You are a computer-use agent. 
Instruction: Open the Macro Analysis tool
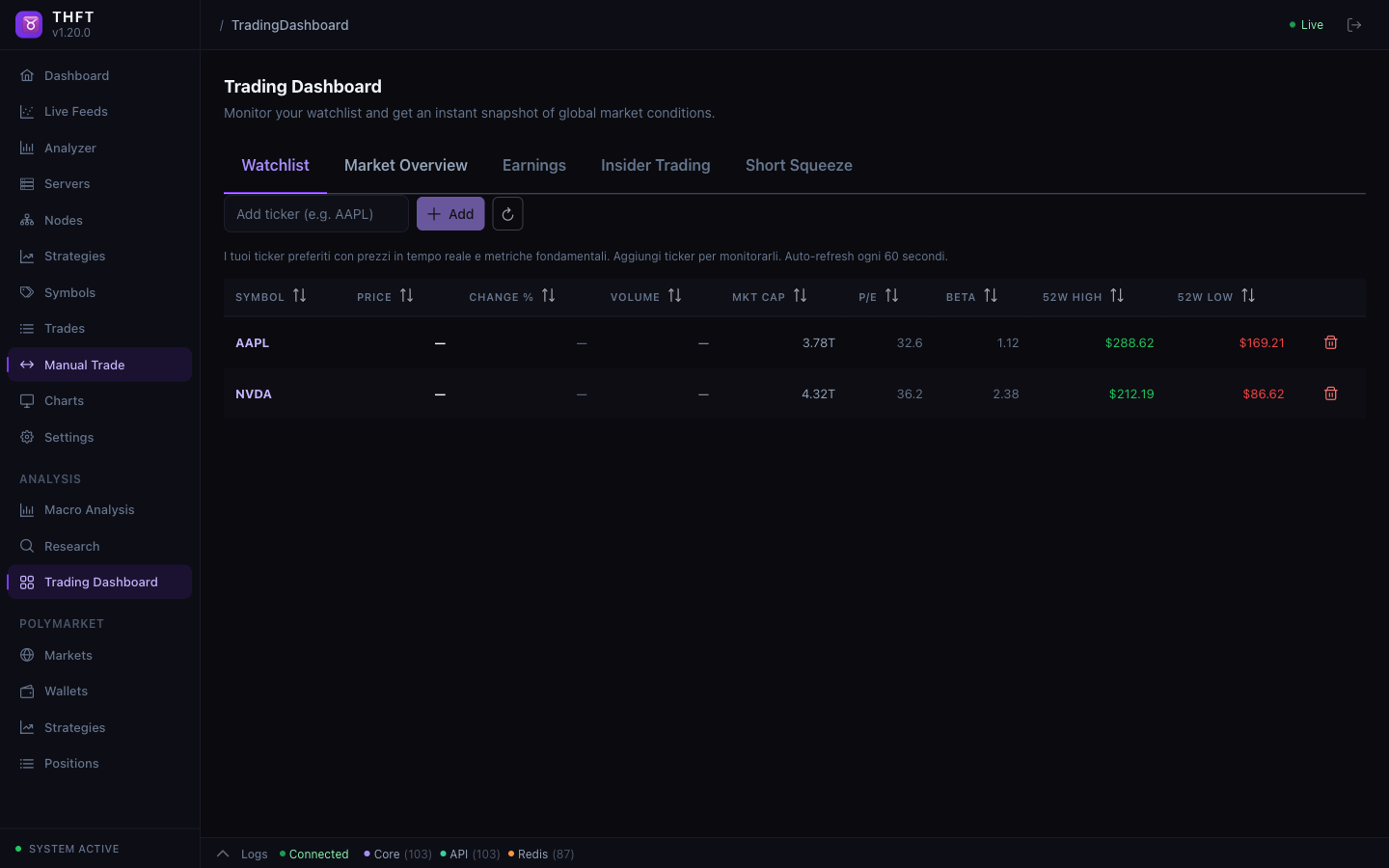pyautogui.click(x=89, y=509)
